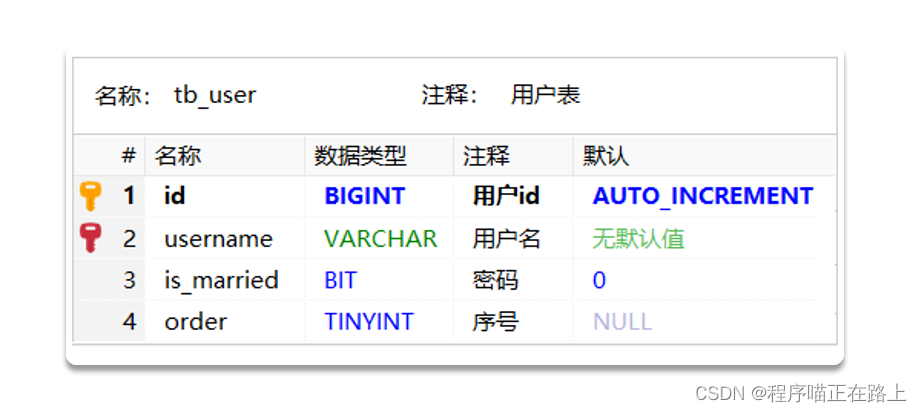Screen dimensions: 922x412
Task: Click the 数据类型 column header
Action: point(379,156)
